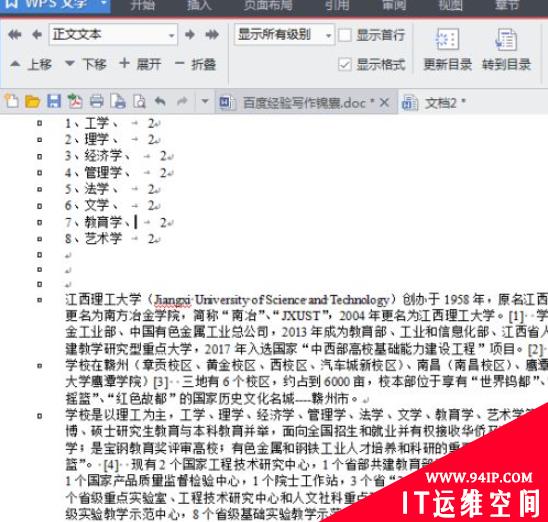Save document with the floppy disk icon
Screen dimensions: 548x522
[54, 102]
